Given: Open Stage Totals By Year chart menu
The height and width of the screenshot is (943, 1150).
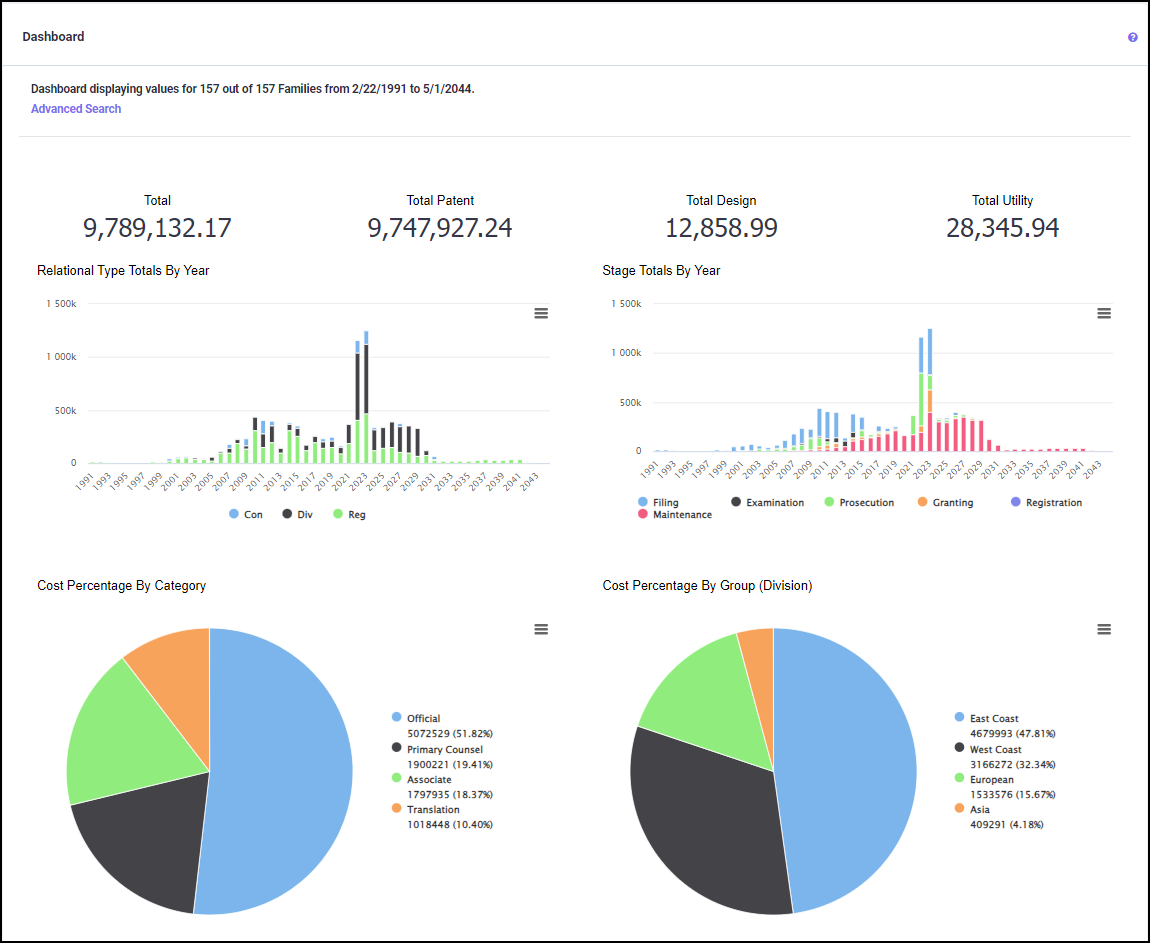Looking at the screenshot, I should (x=1104, y=313).
